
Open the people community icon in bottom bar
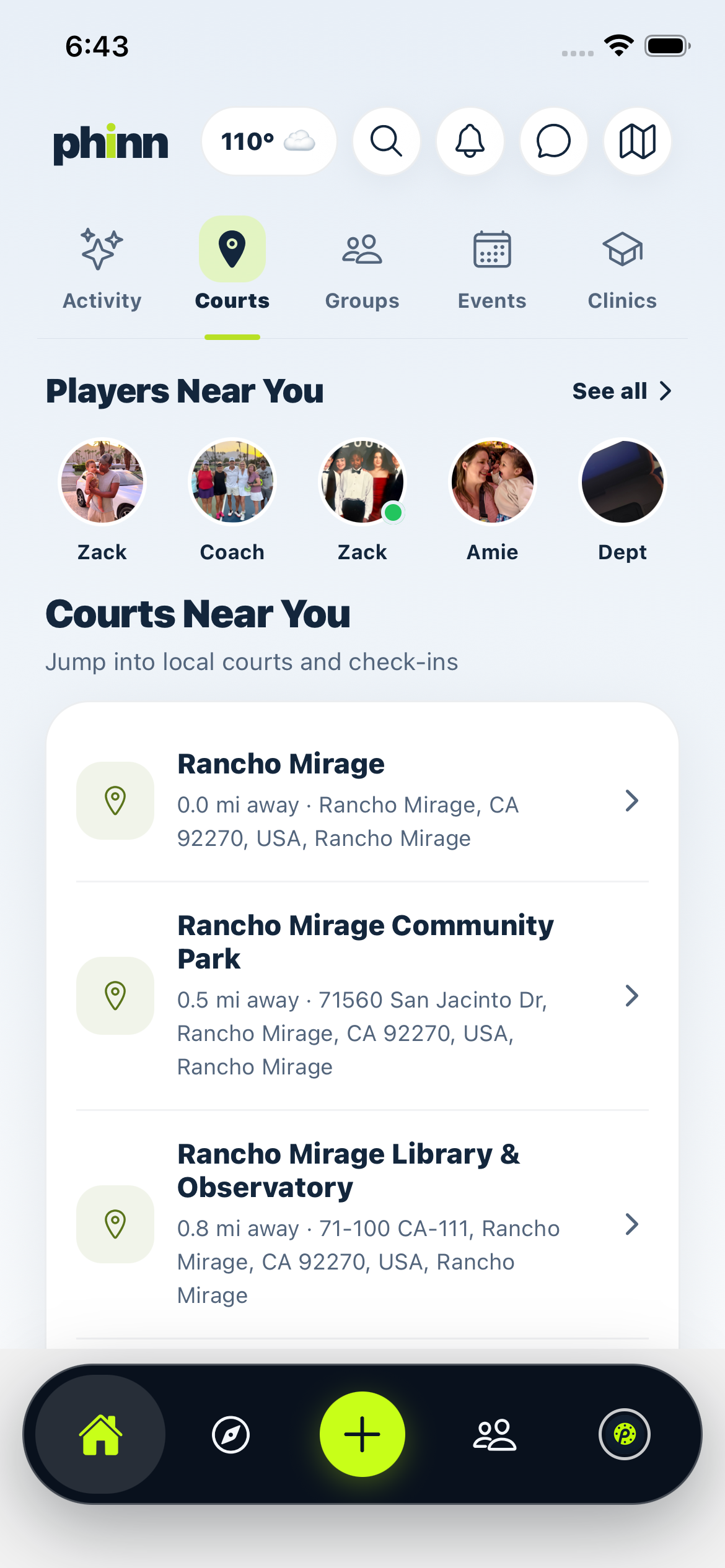coord(494,1434)
